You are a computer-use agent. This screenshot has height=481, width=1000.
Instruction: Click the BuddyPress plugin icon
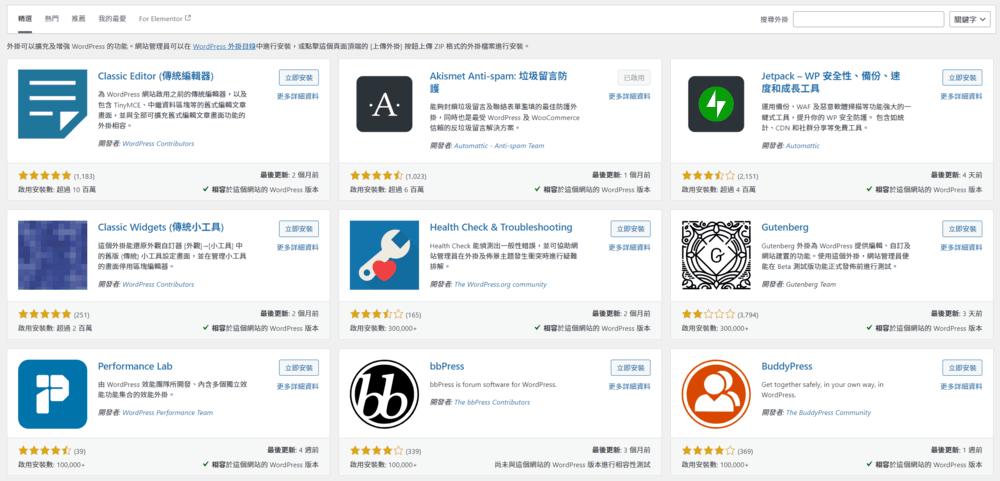point(716,394)
